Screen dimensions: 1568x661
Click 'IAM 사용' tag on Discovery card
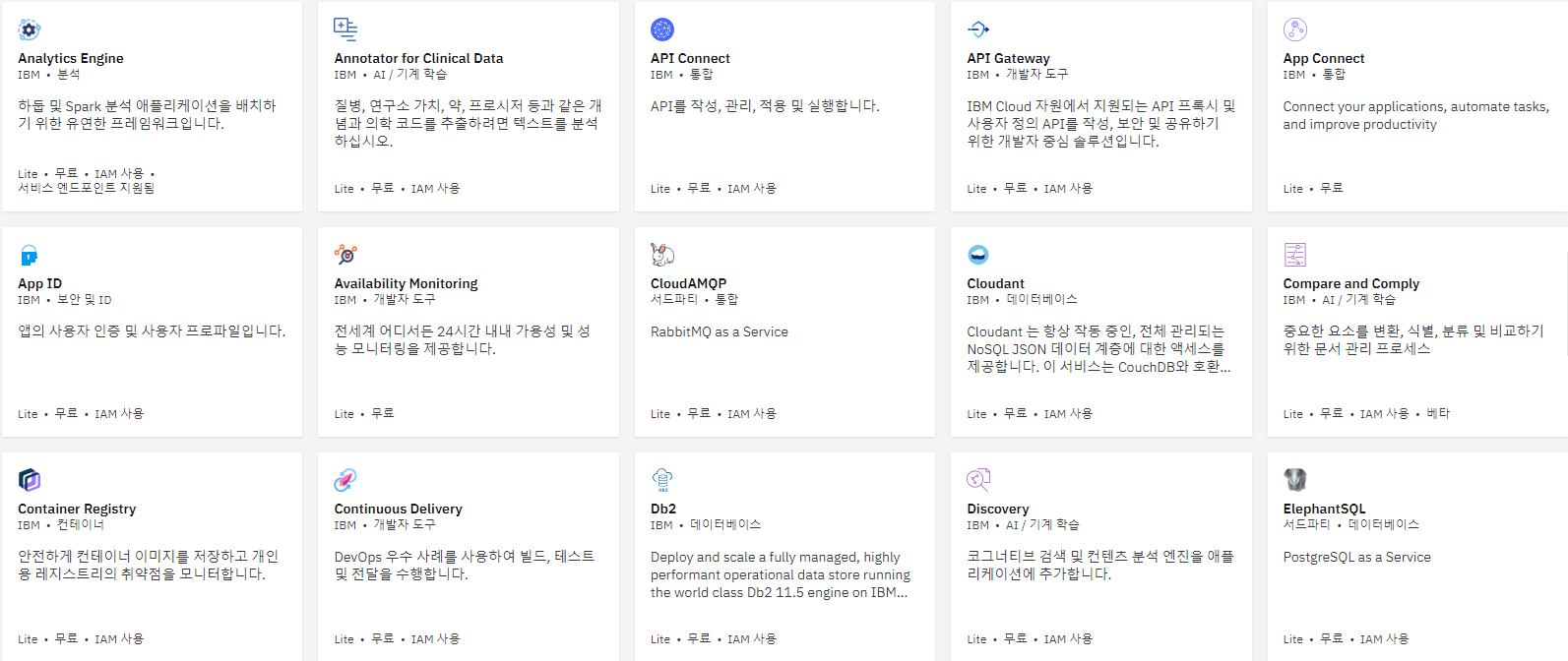(x=1068, y=638)
